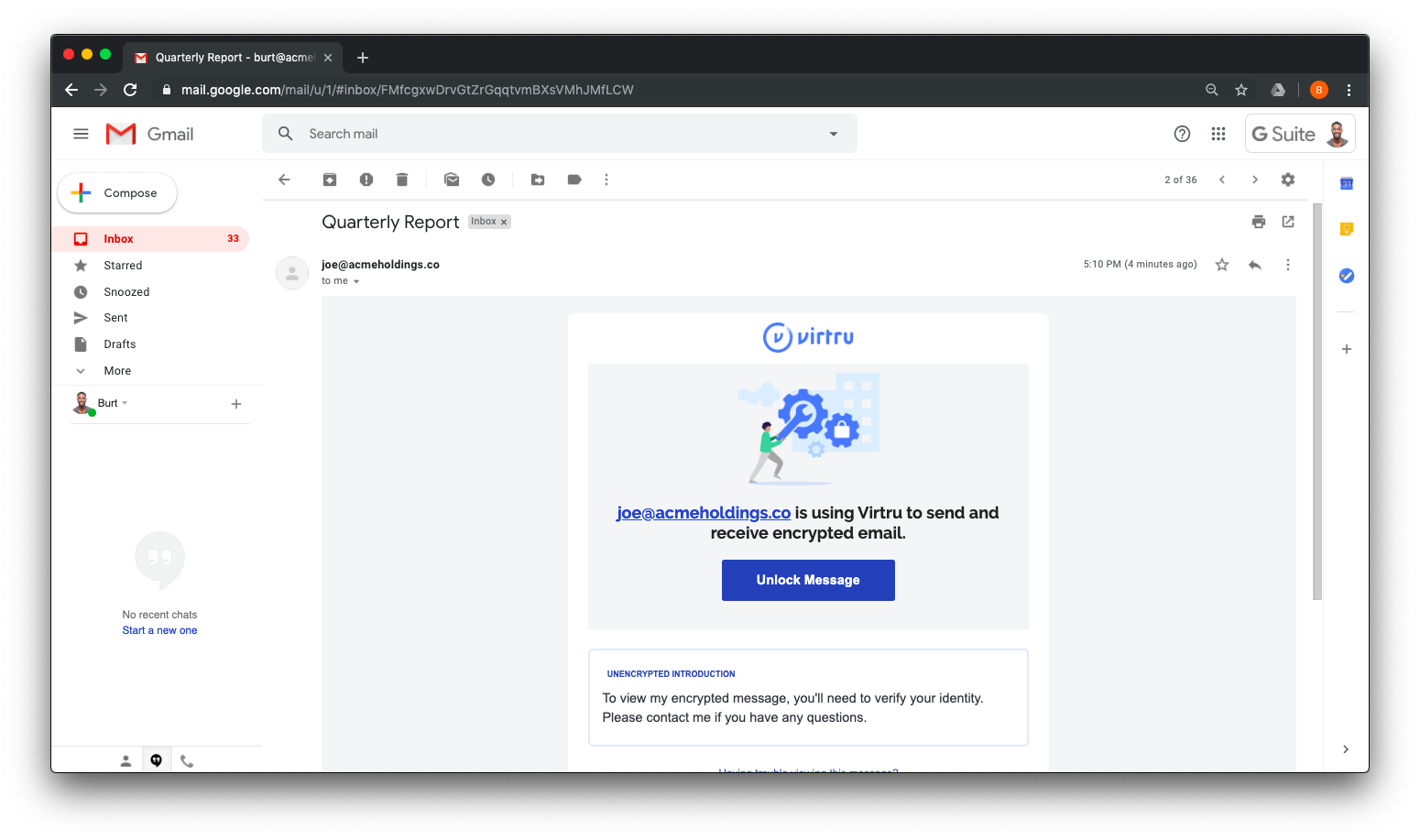
Task: Show recipient details arrow next to me
Action: point(356,282)
